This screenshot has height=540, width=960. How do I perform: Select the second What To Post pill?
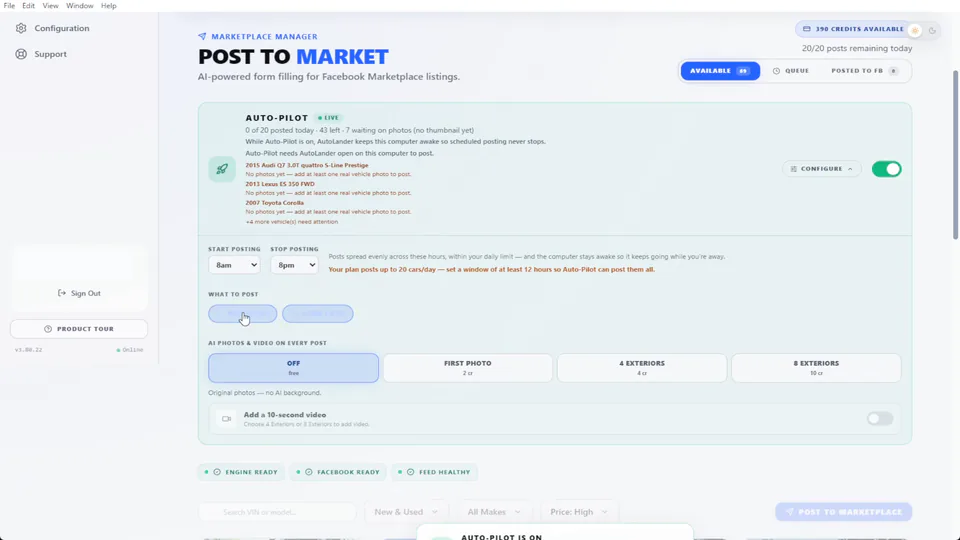pyautogui.click(x=318, y=313)
